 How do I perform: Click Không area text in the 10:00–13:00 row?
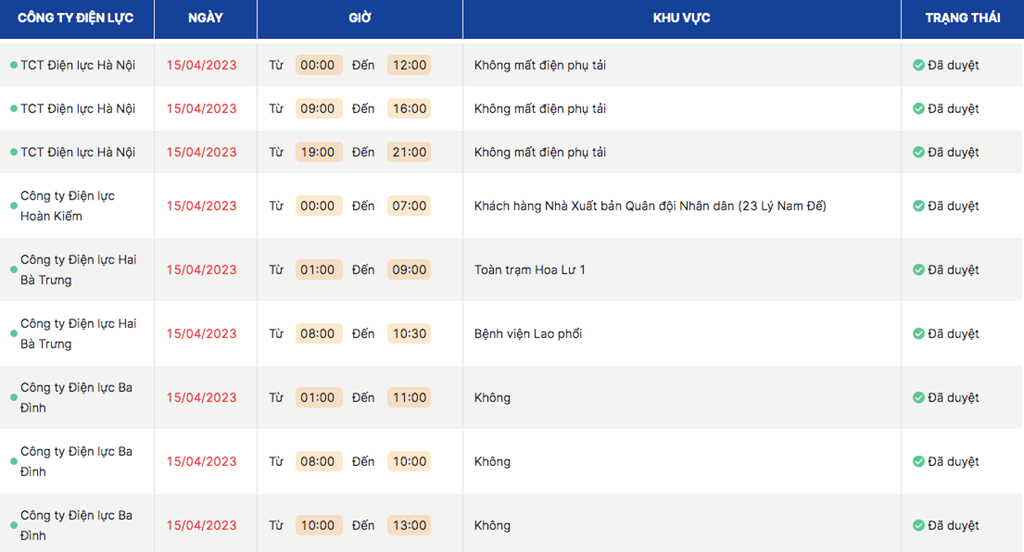(492, 525)
